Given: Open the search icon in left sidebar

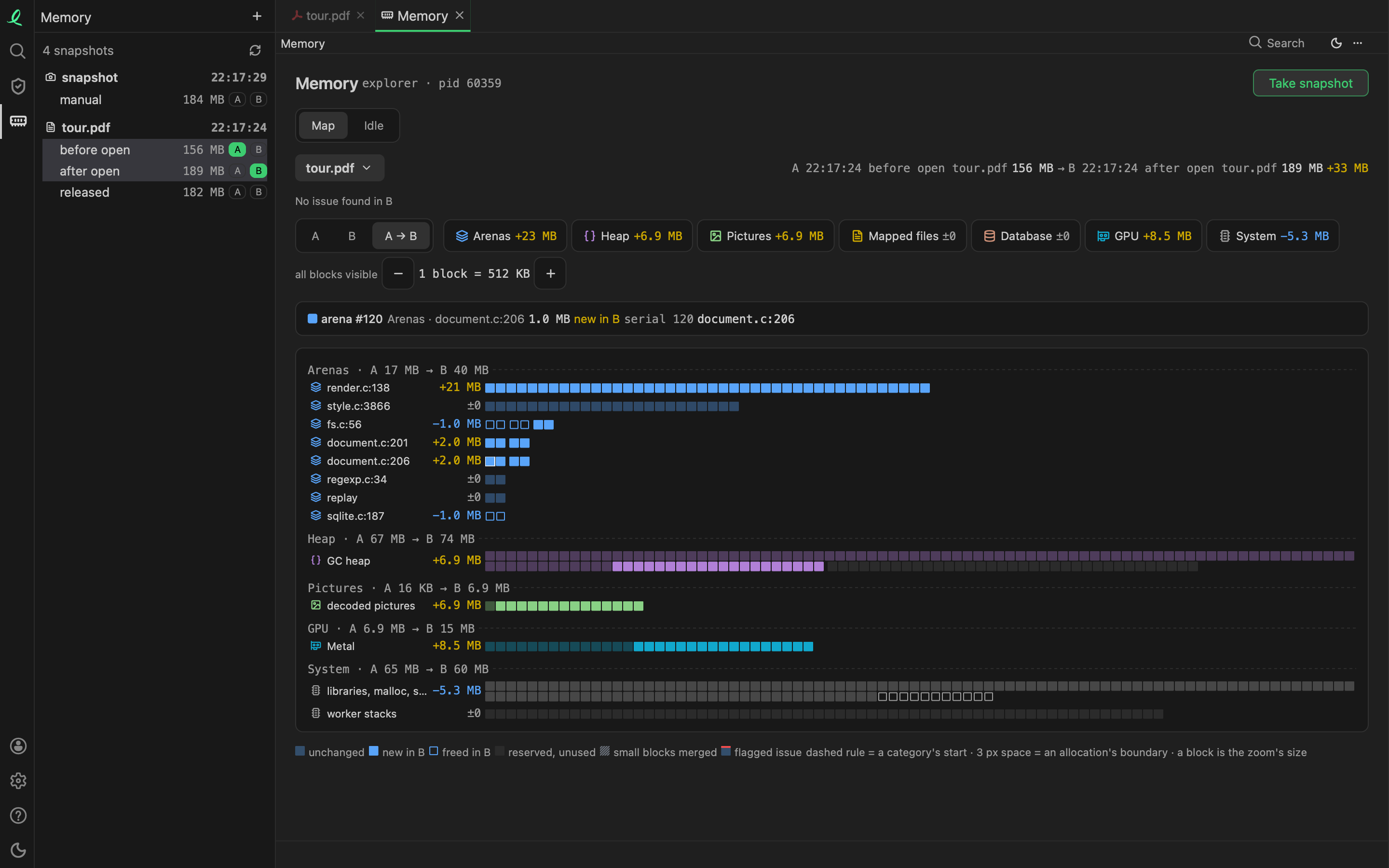Looking at the screenshot, I should [18, 51].
